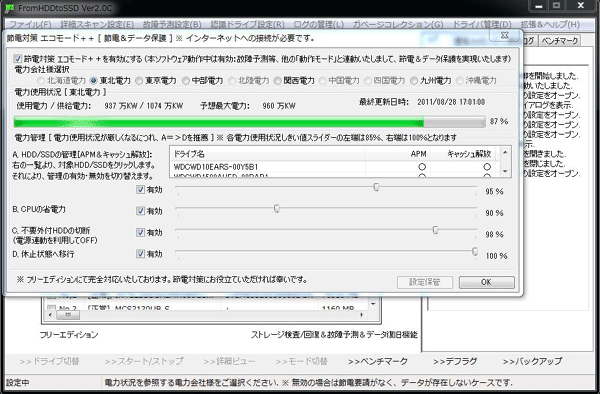The height and width of the screenshot is (394, 600).
Task: Click the 87 % power usage progress bar
Action: coord(249,122)
